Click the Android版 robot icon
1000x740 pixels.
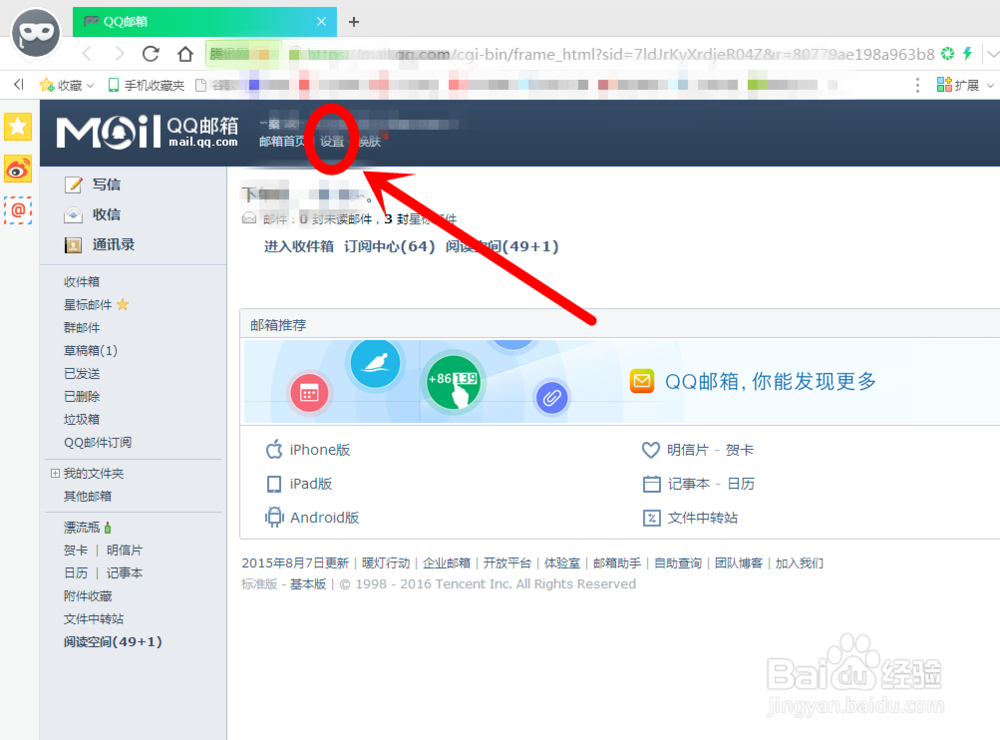(x=274, y=517)
